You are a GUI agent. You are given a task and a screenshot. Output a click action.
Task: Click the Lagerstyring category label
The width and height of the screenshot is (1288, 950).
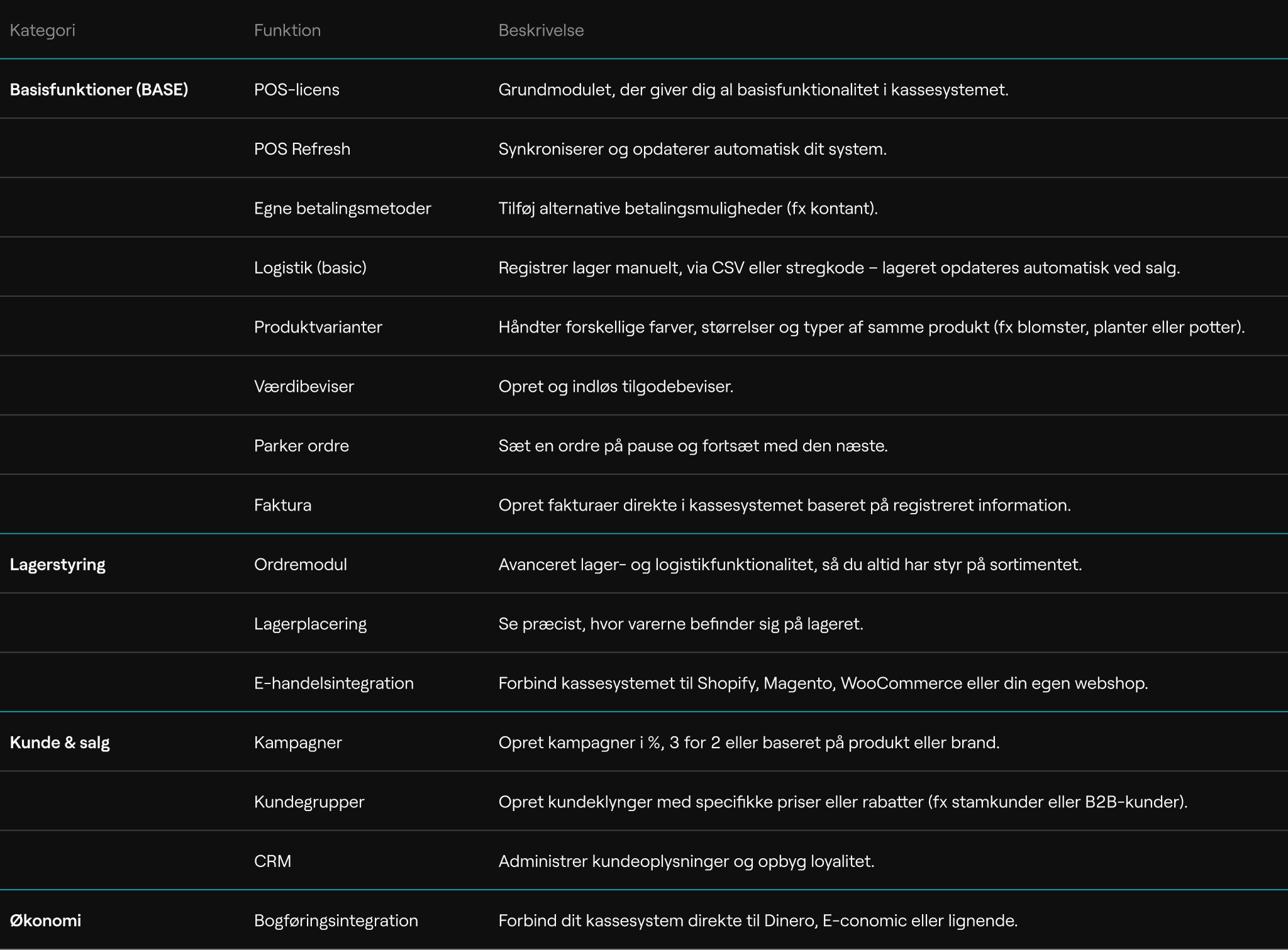click(57, 565)
